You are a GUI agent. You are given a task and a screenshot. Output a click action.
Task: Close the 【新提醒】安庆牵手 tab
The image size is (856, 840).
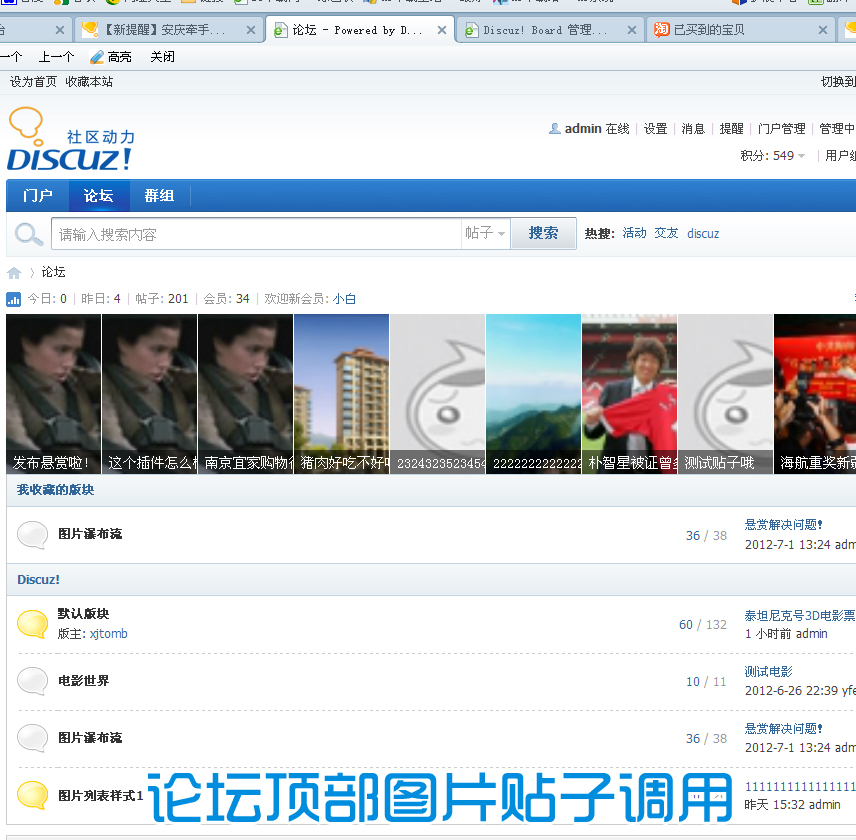[251, 31]
